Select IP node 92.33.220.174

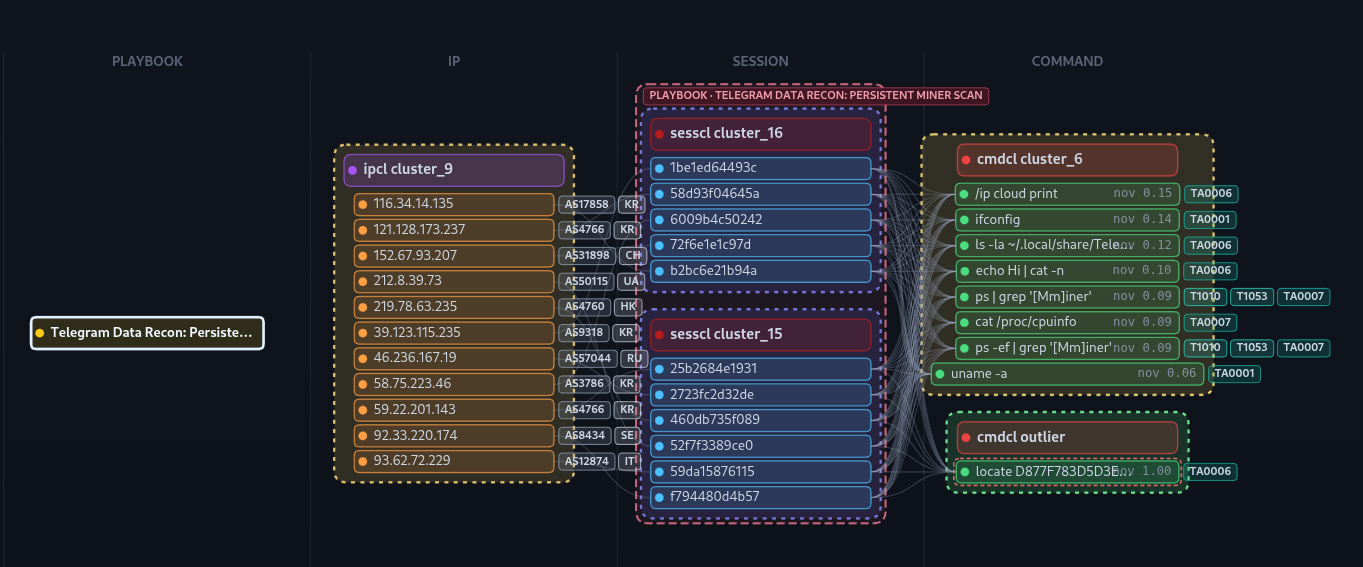click(454, 436)
